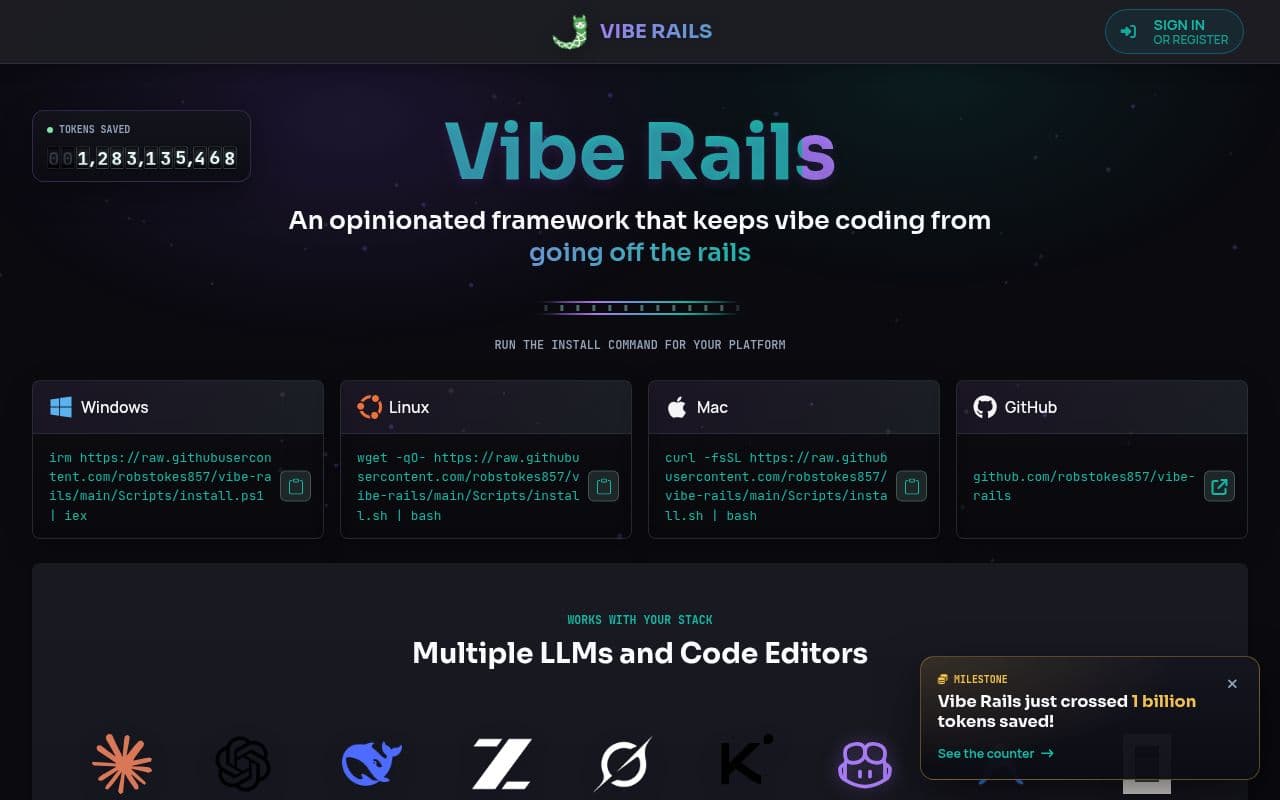
Task: Click the black Kimi K logo
Action: pos(746,760)
